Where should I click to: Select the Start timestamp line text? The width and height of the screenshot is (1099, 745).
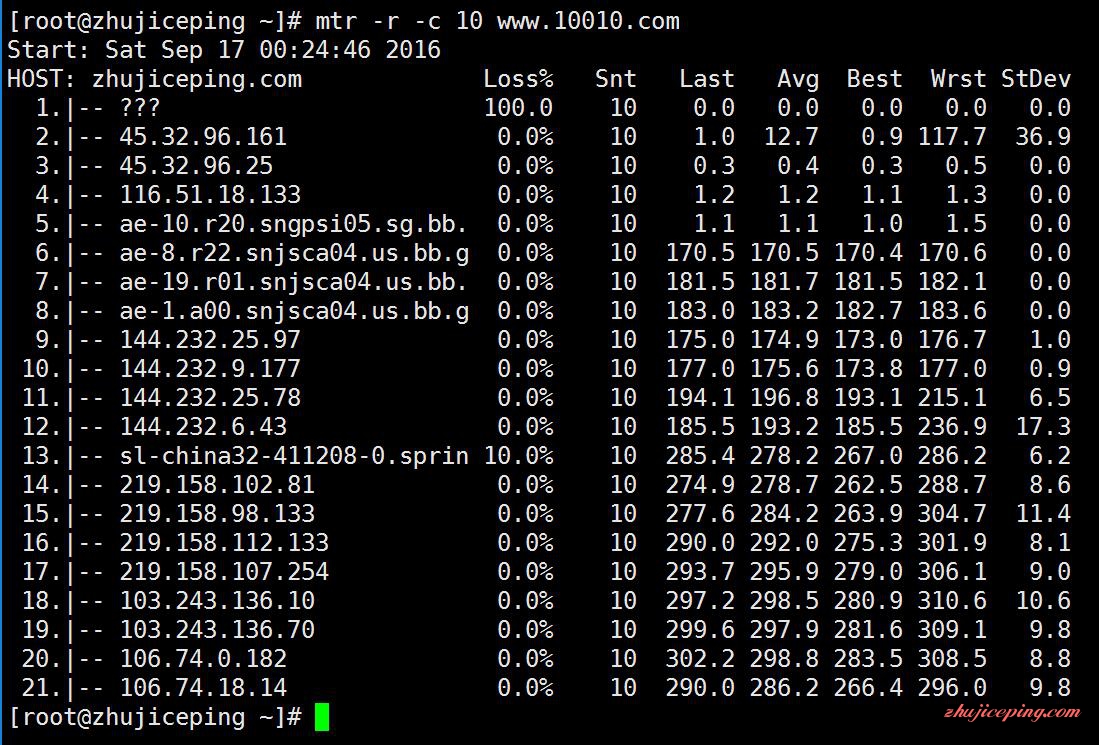point(224,50)
